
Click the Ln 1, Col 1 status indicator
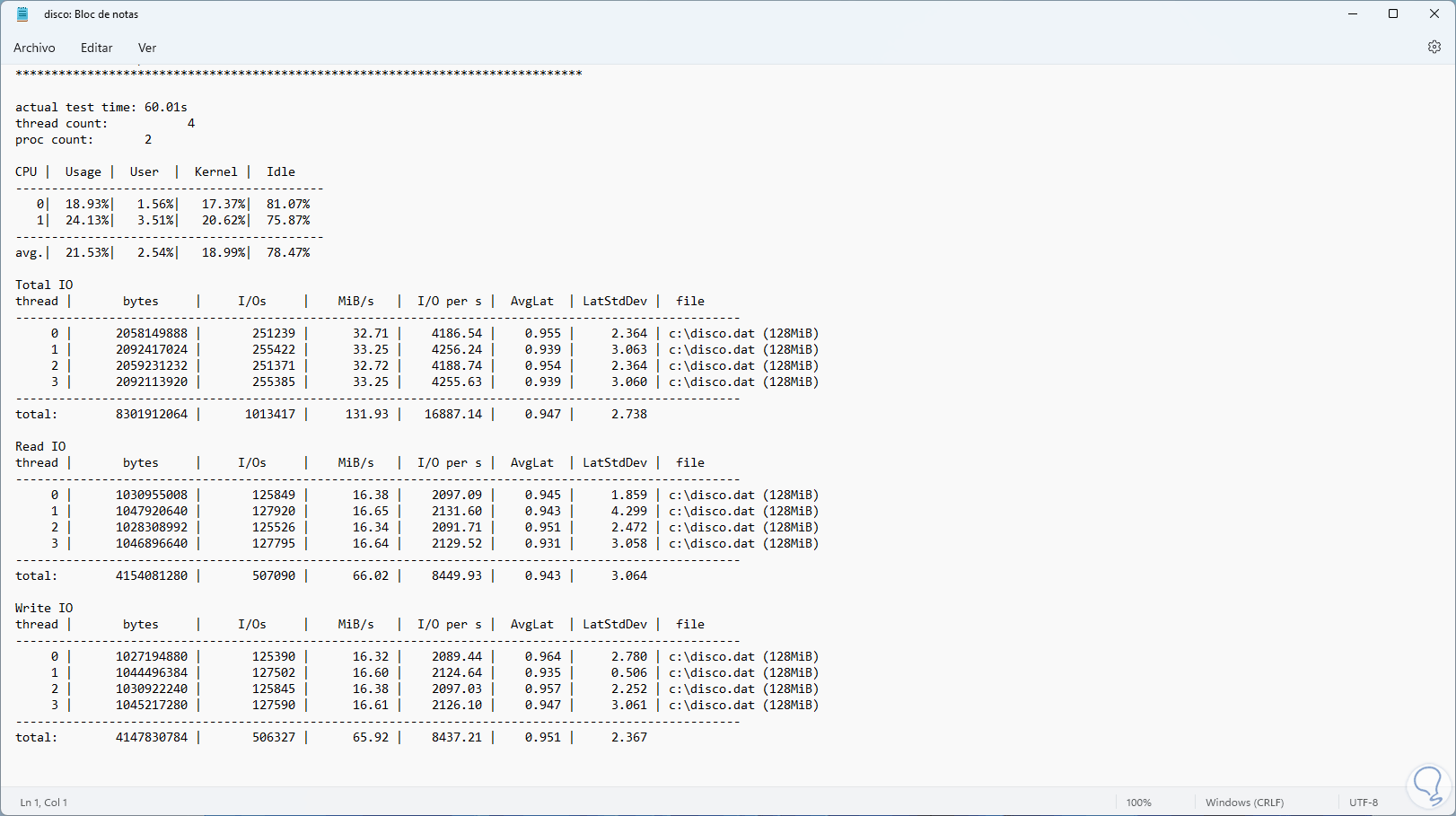[44, 803]
